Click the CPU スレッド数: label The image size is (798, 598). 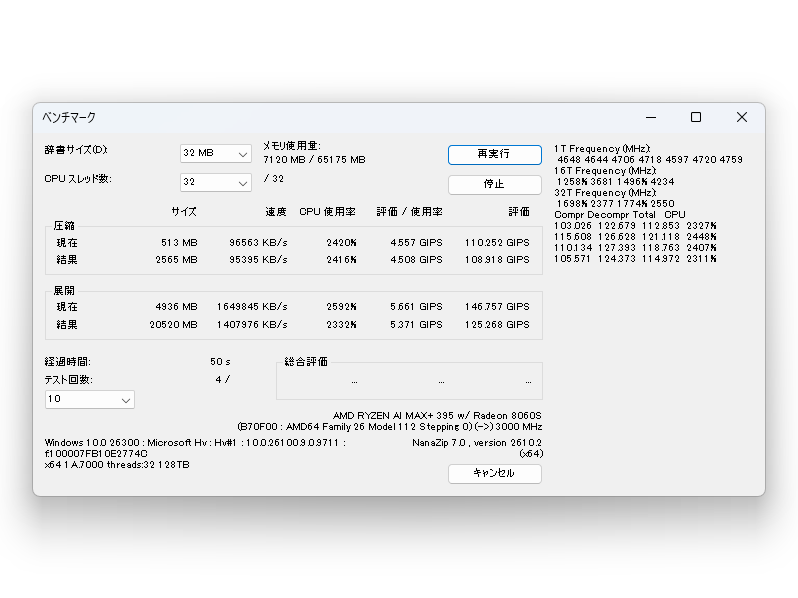point(78,179)
